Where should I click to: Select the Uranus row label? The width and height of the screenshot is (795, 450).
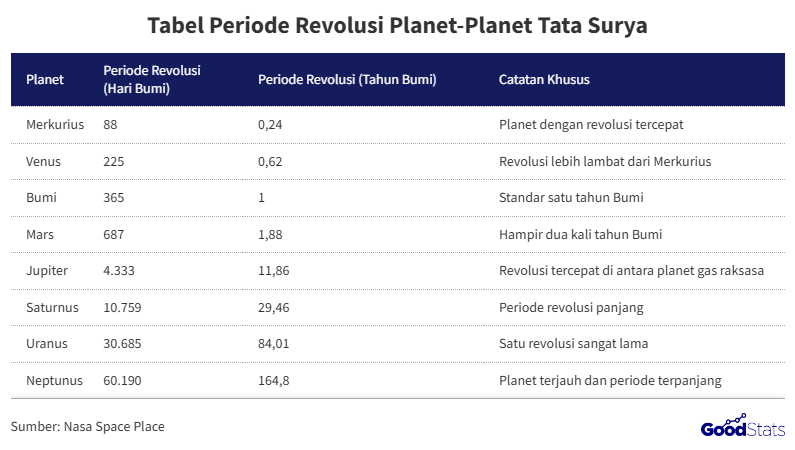48,344
